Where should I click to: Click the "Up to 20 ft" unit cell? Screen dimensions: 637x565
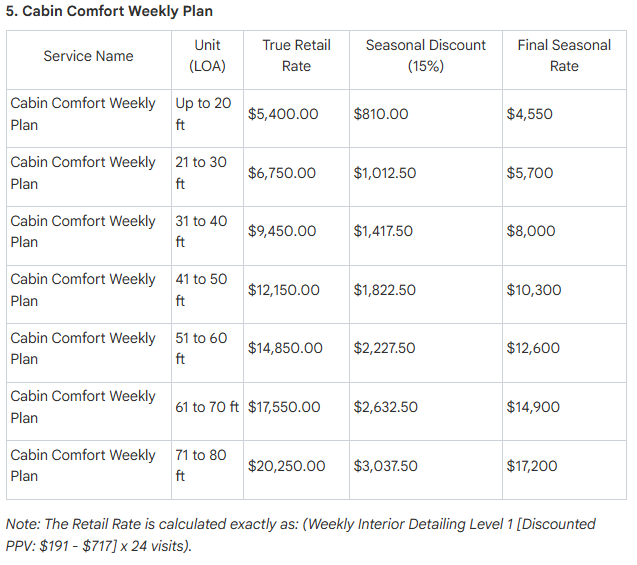[x=203, y=114]
